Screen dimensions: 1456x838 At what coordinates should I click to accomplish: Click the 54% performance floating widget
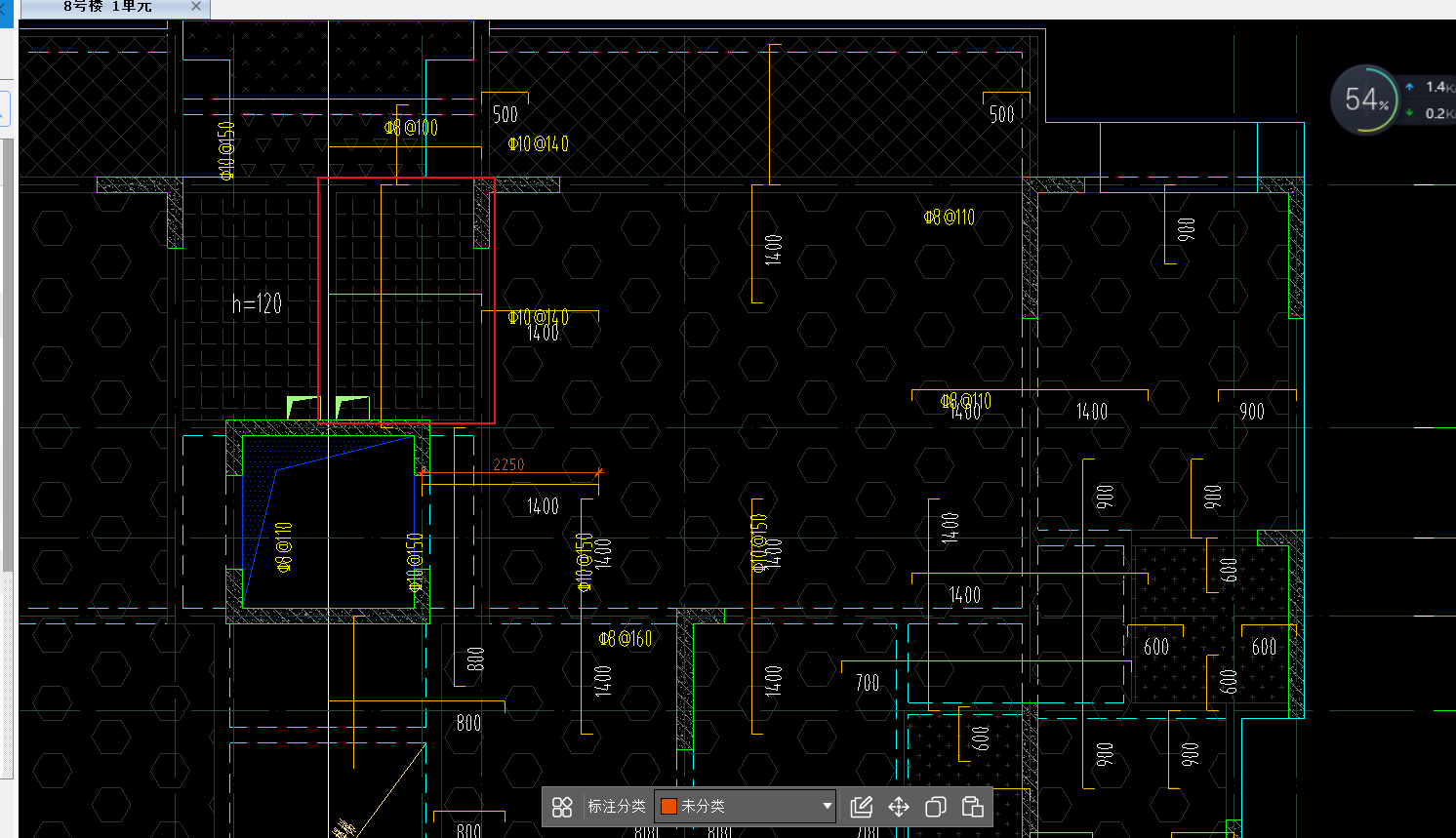(1366, 100)
